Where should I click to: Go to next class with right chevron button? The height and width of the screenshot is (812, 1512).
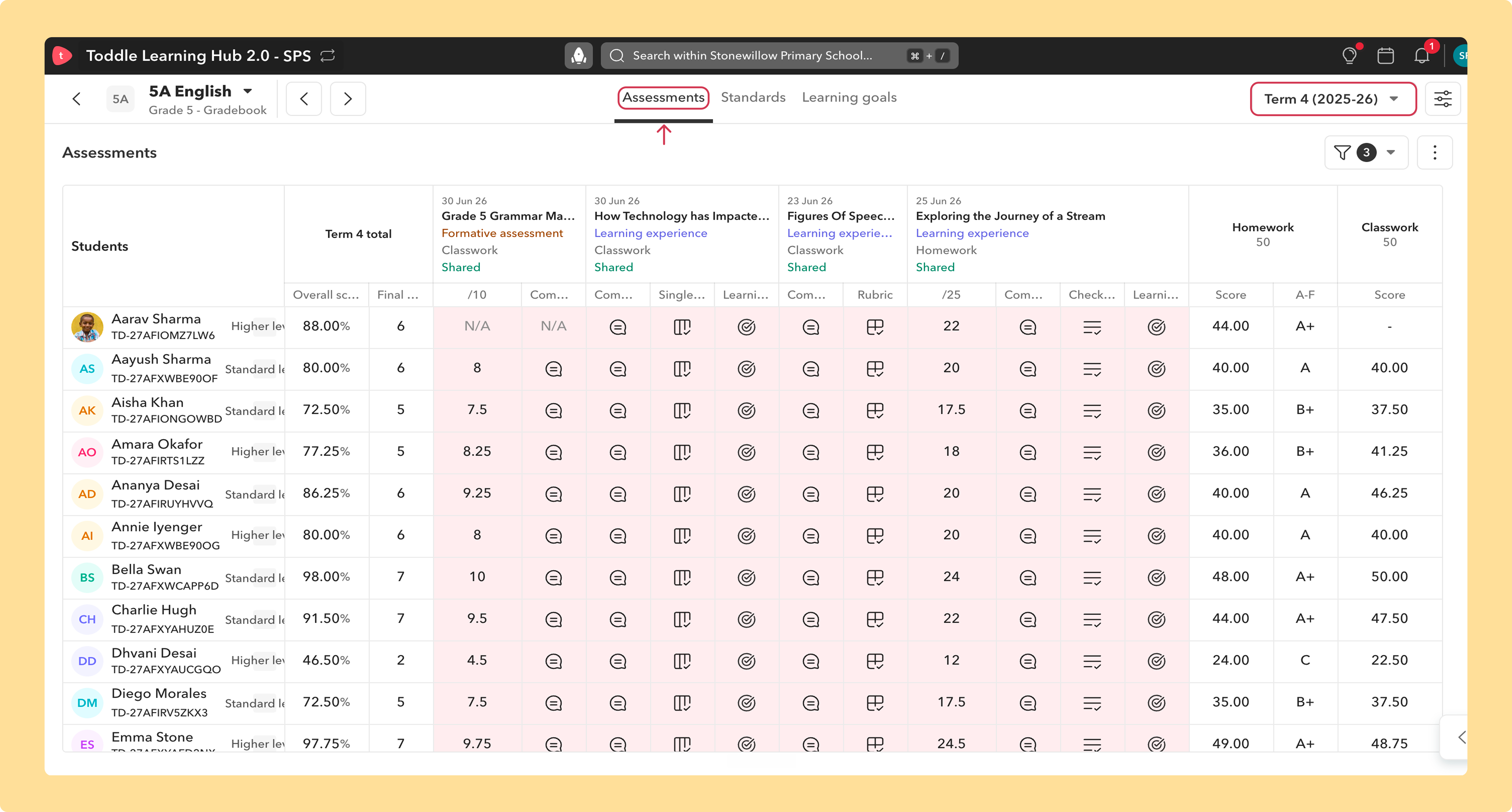point(348,99)
